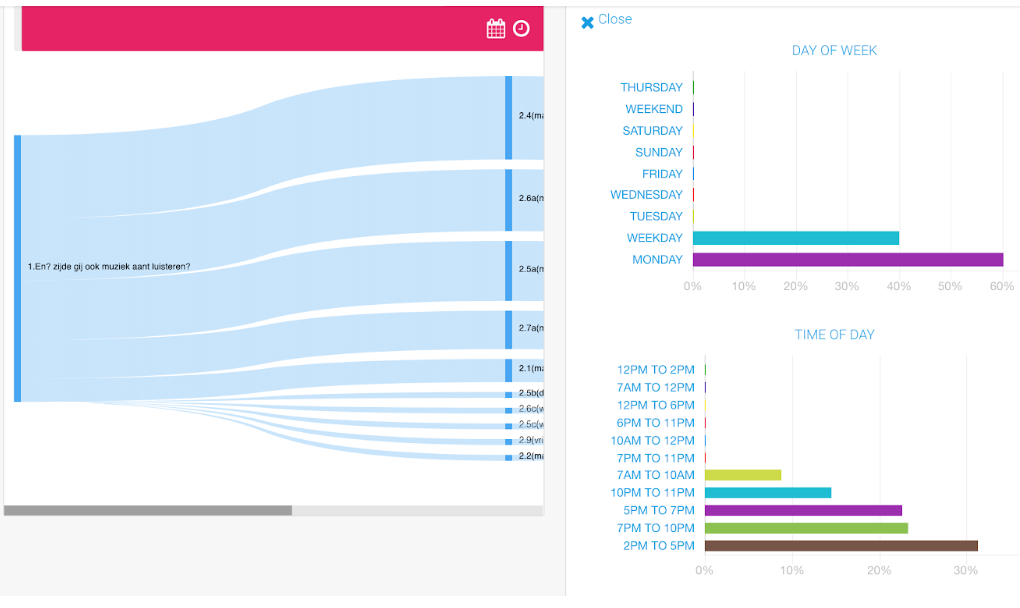Click the THURSDAY label in the day chart
This screenshot has width=1020, height=608.
point(651,88)
